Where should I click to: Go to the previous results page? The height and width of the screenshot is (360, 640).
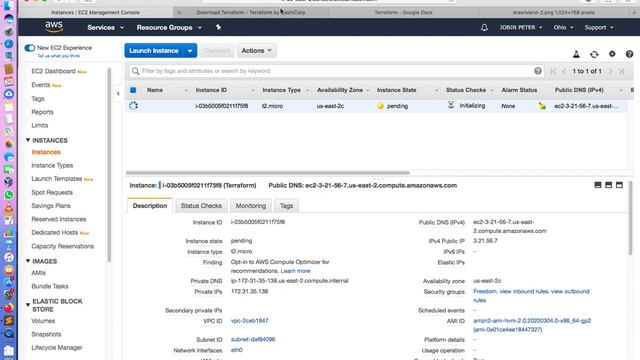[564, 71]
